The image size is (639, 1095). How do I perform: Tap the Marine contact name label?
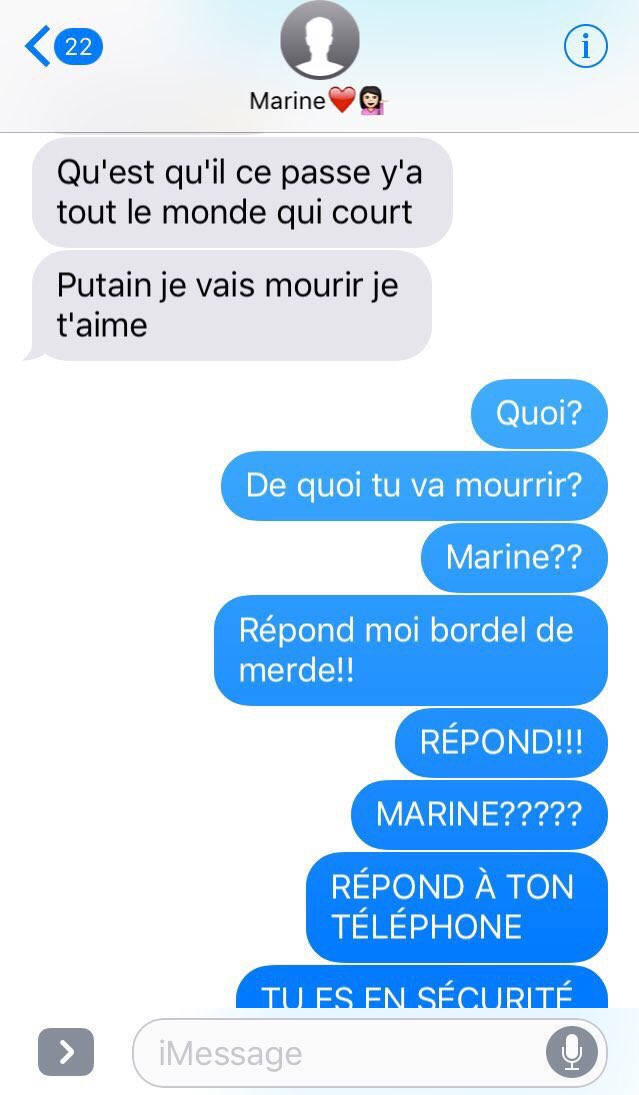(x=288, y=101)
